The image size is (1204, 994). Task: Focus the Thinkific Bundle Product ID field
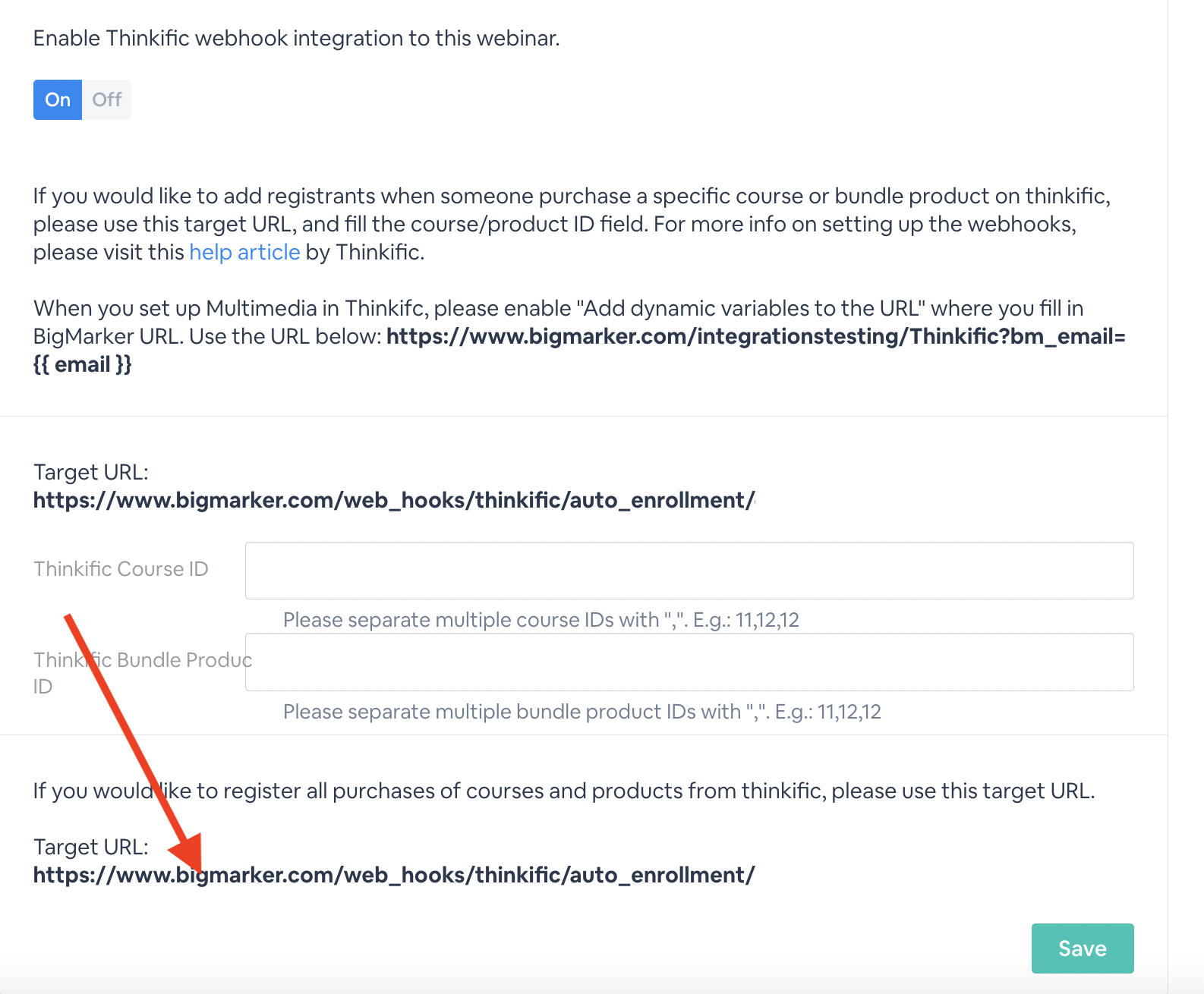tap(689, 662)
